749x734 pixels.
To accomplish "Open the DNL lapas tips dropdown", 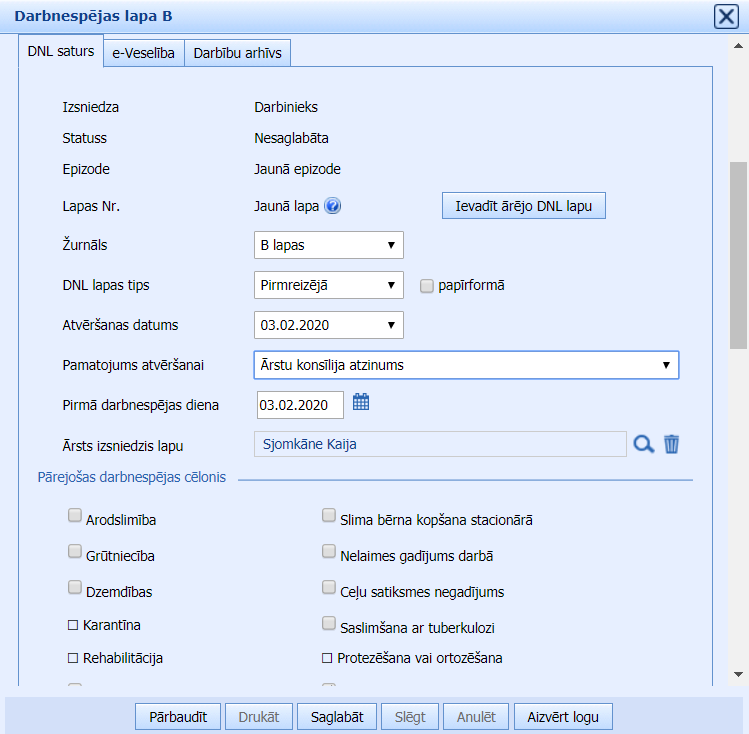I will click(329, 285).
